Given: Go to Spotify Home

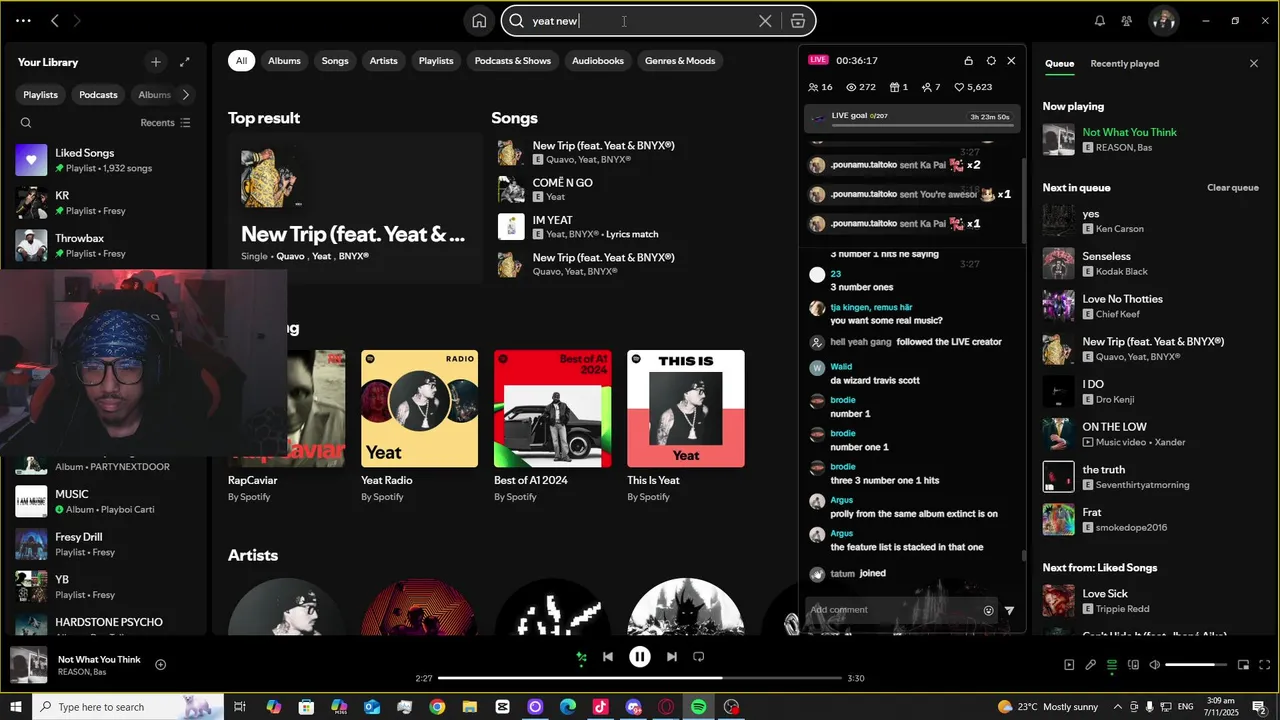Looking at the screenshot, I should point(479,21).
